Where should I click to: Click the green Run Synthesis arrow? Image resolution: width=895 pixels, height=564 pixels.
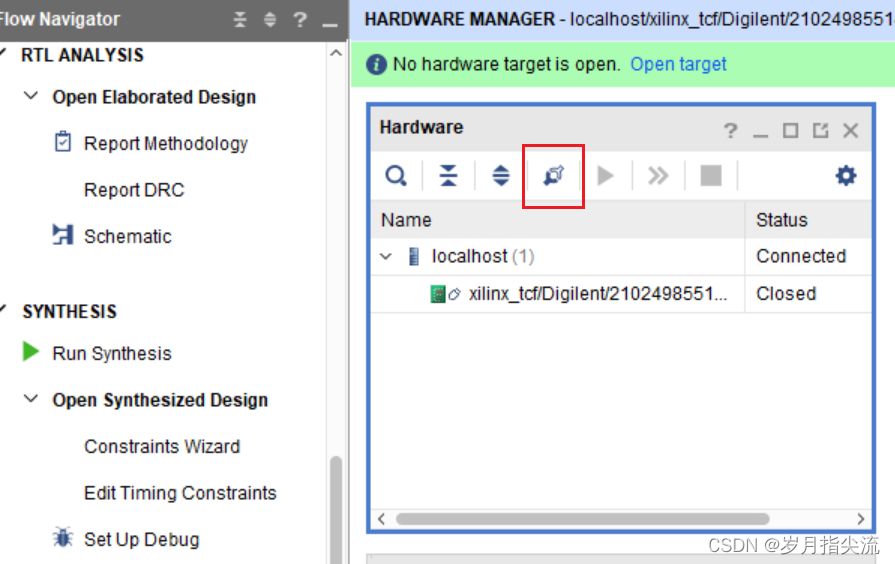[31, 352]
